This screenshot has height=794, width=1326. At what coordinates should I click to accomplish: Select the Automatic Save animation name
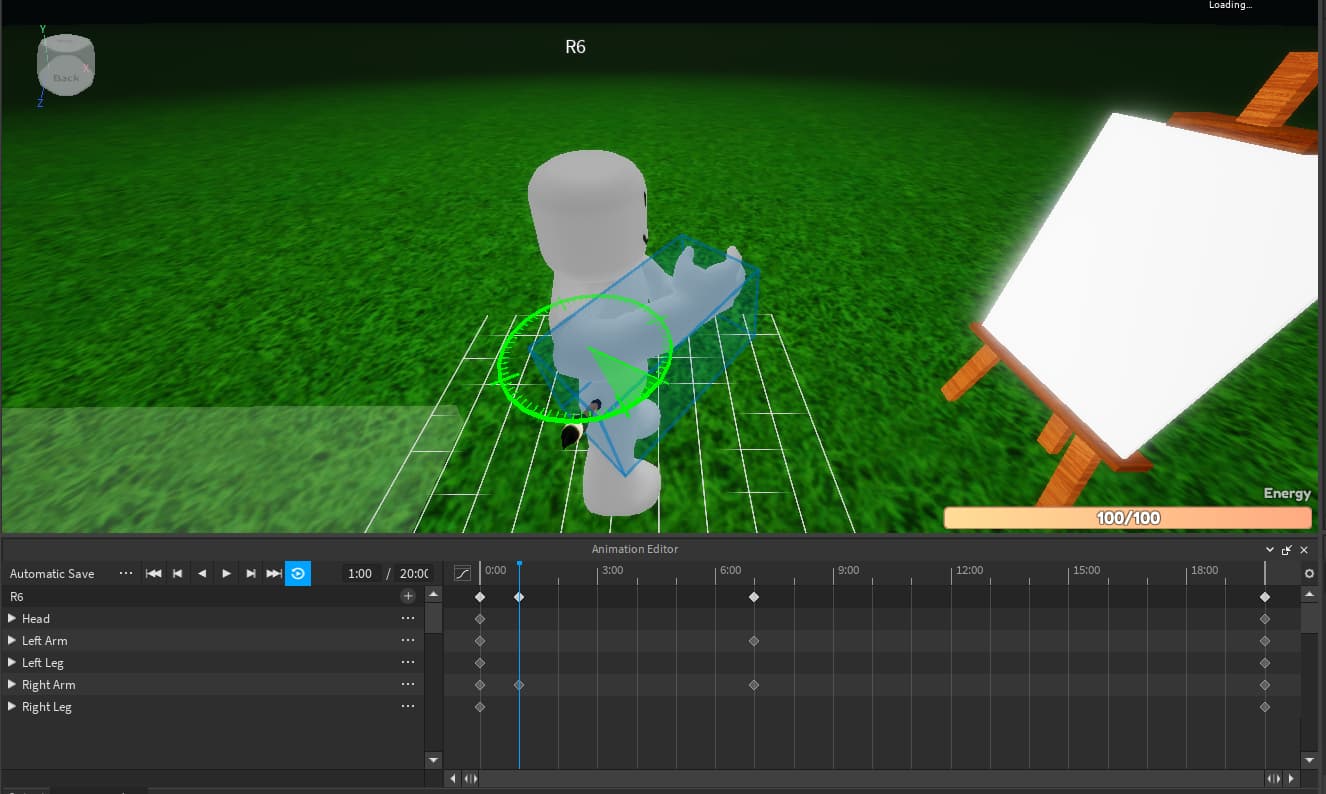[52, 573]
